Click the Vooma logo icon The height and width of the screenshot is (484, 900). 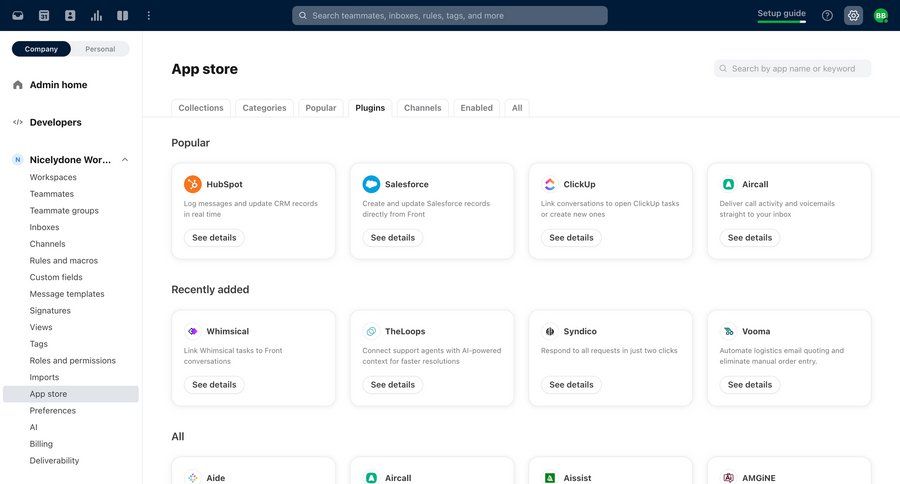coord(728,331)
